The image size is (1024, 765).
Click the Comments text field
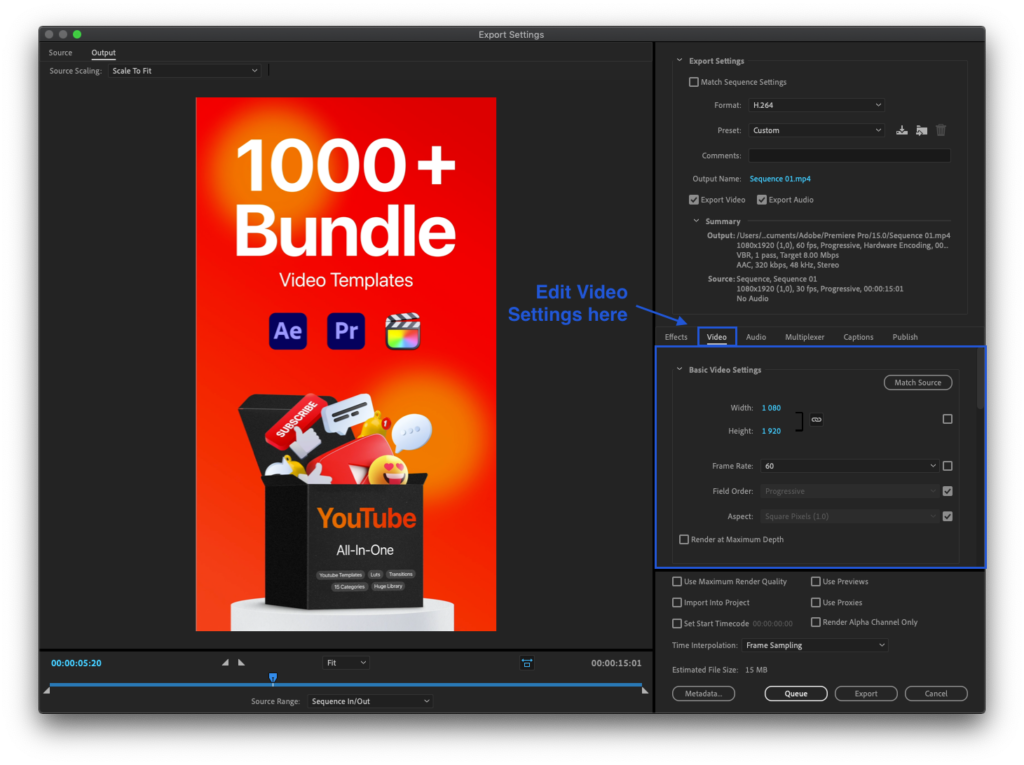[850, 155]
